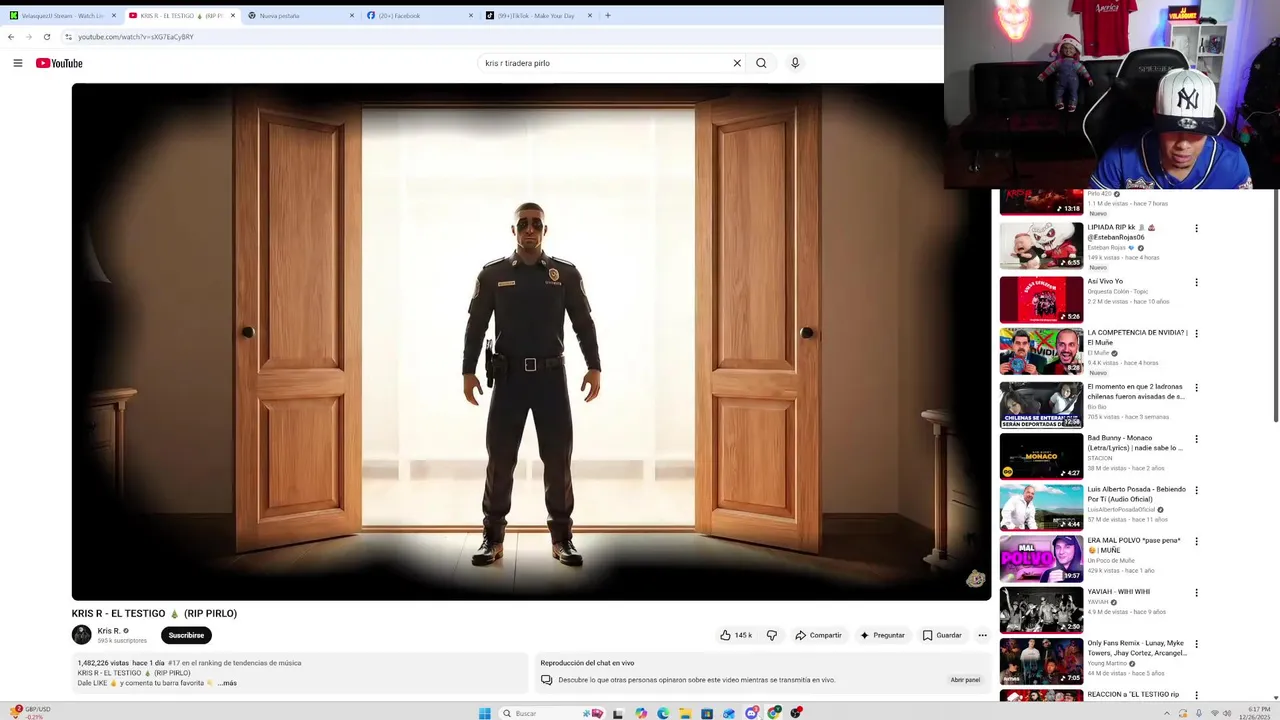1280x720 pixels.
Task: Open the LIPIADA RIP kk video thumbnail
Action: pyautogui.click(x=1041, y=246)
